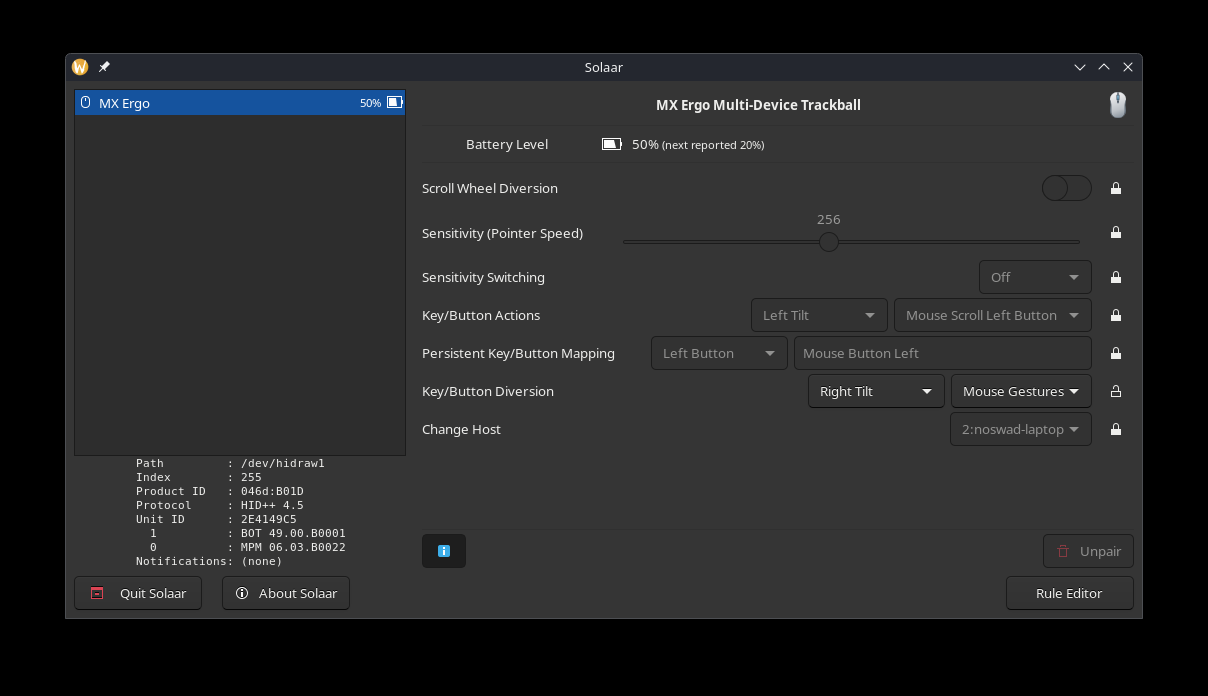Click lock icon for Change Host
Viewport: 1208px width, 696px height.
pos(1116,429)
